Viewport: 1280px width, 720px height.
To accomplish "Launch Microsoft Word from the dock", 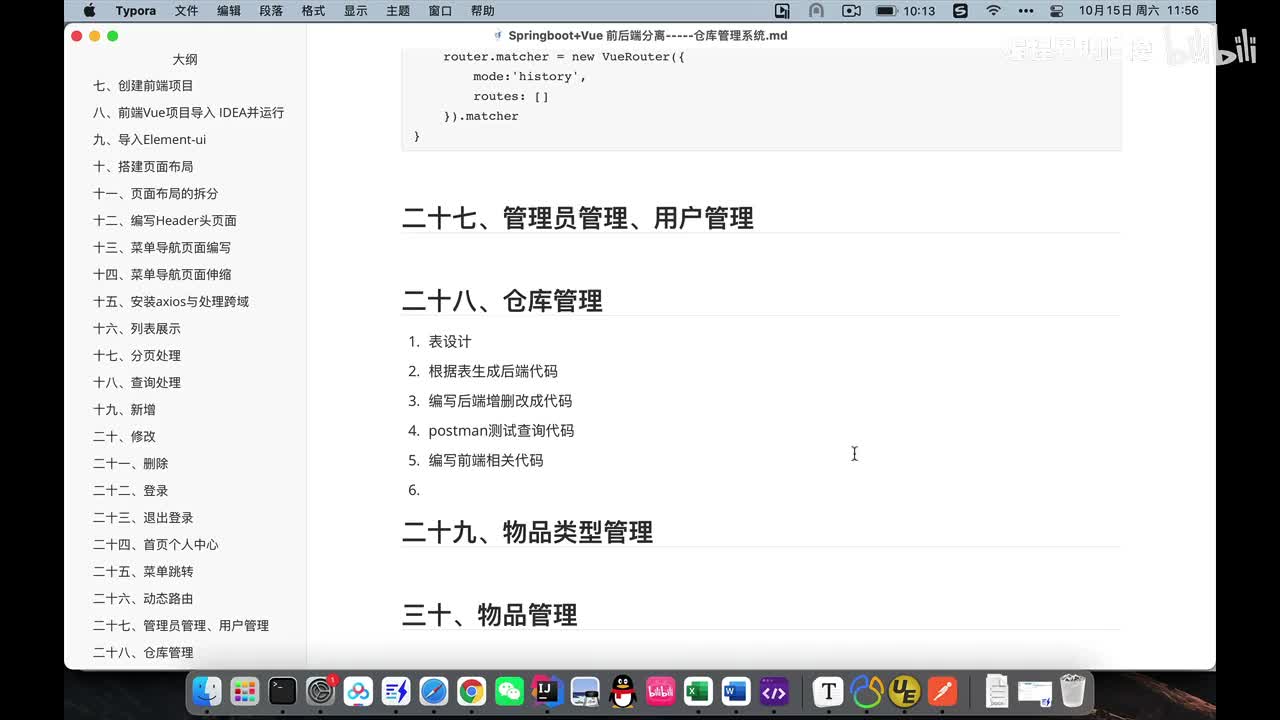I will tap(736, 691).
